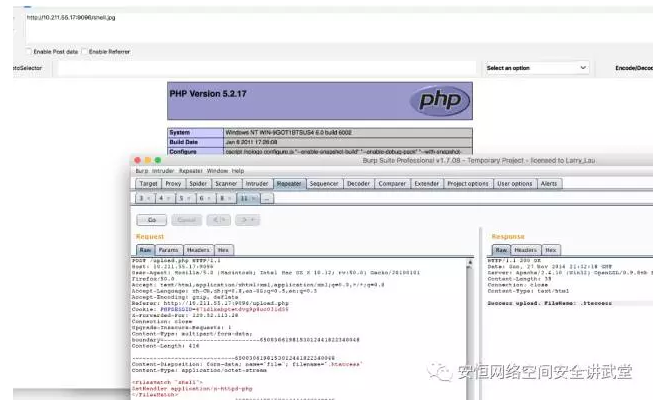Open the Alerts tab
The image size is (671, 420).
pos(549,184)
